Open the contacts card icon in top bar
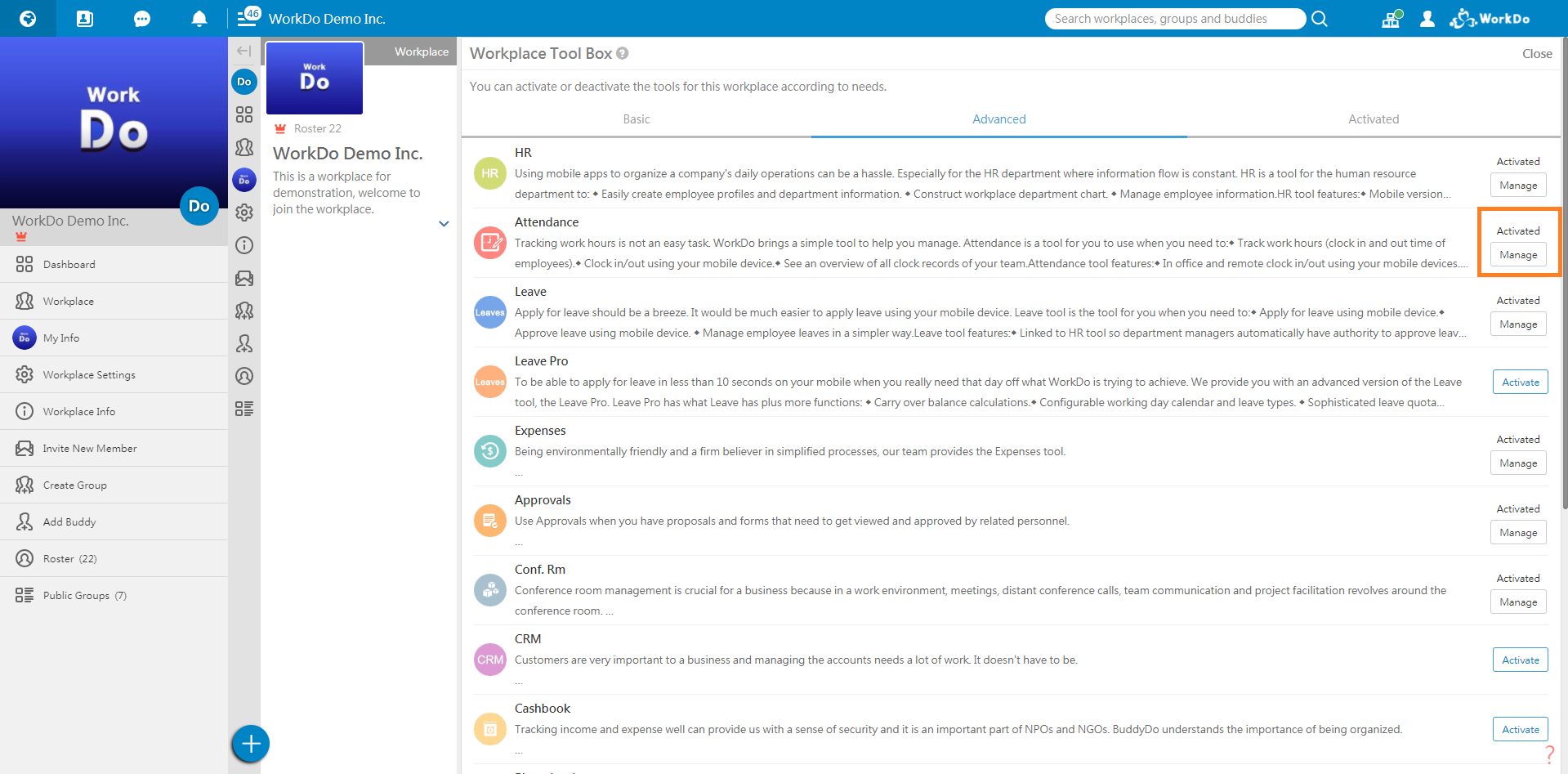Viewport: 1568px width, 774px height. [85, 18]
